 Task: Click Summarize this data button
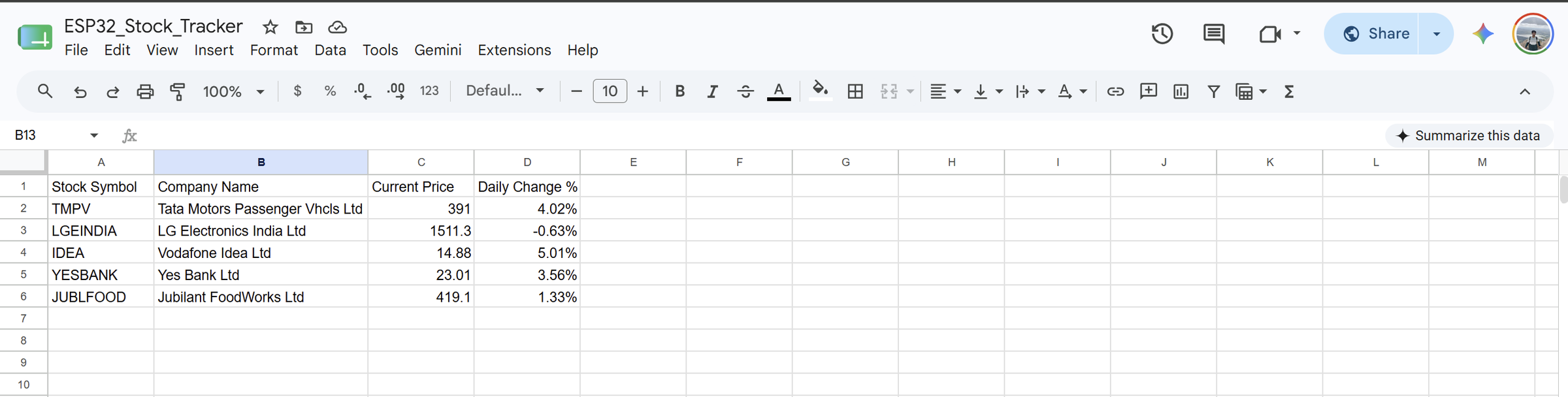coord(1468,136)
